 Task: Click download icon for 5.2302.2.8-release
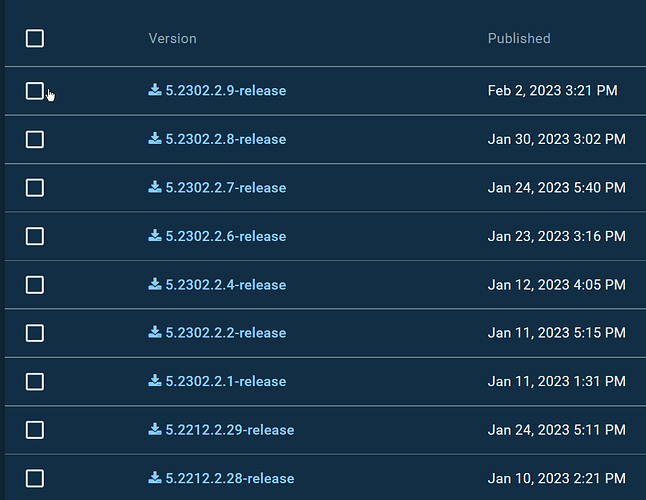(x=155, y=139)
